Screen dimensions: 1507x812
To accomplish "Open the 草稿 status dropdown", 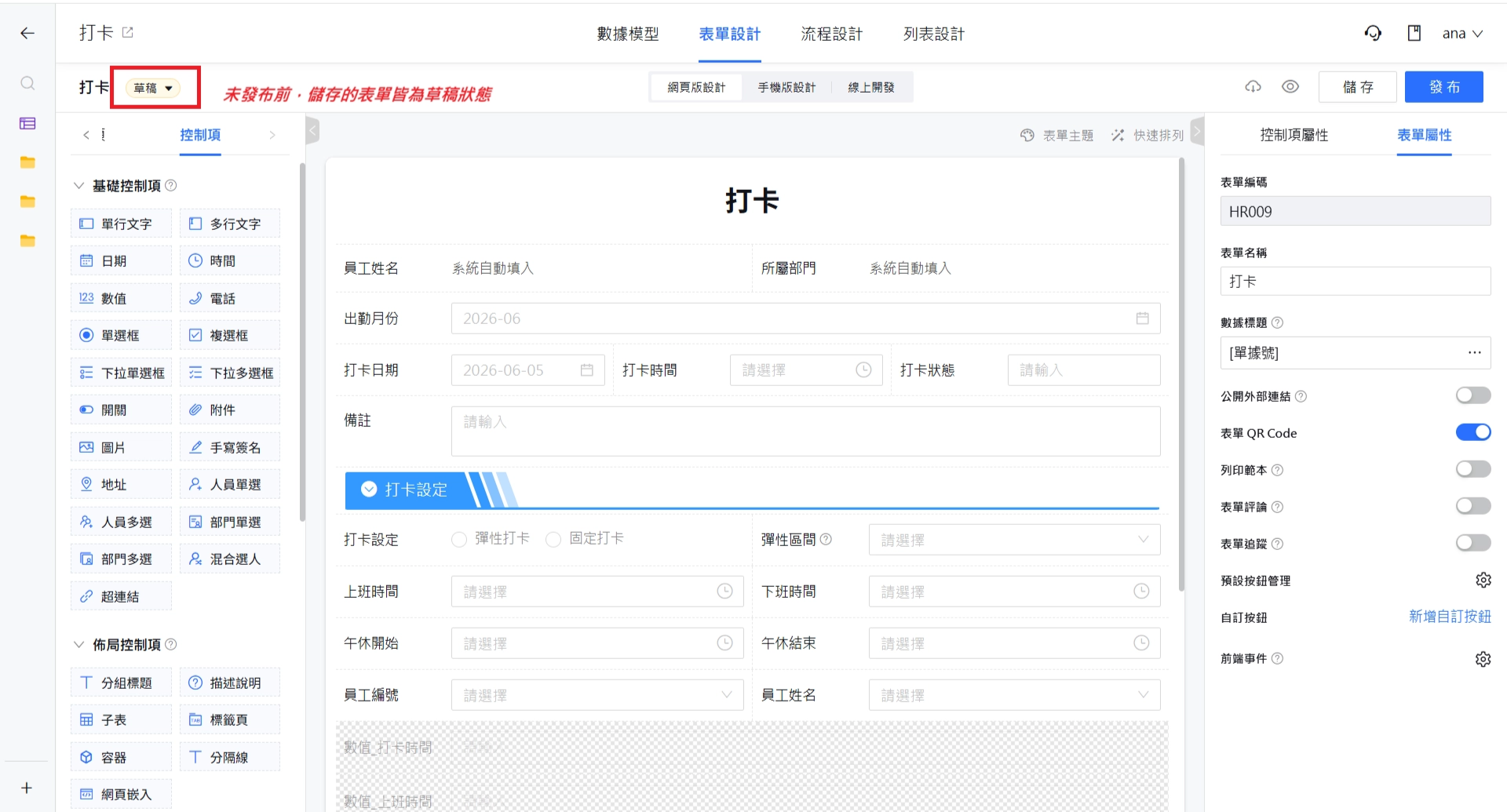I will (x=154, y=88).
